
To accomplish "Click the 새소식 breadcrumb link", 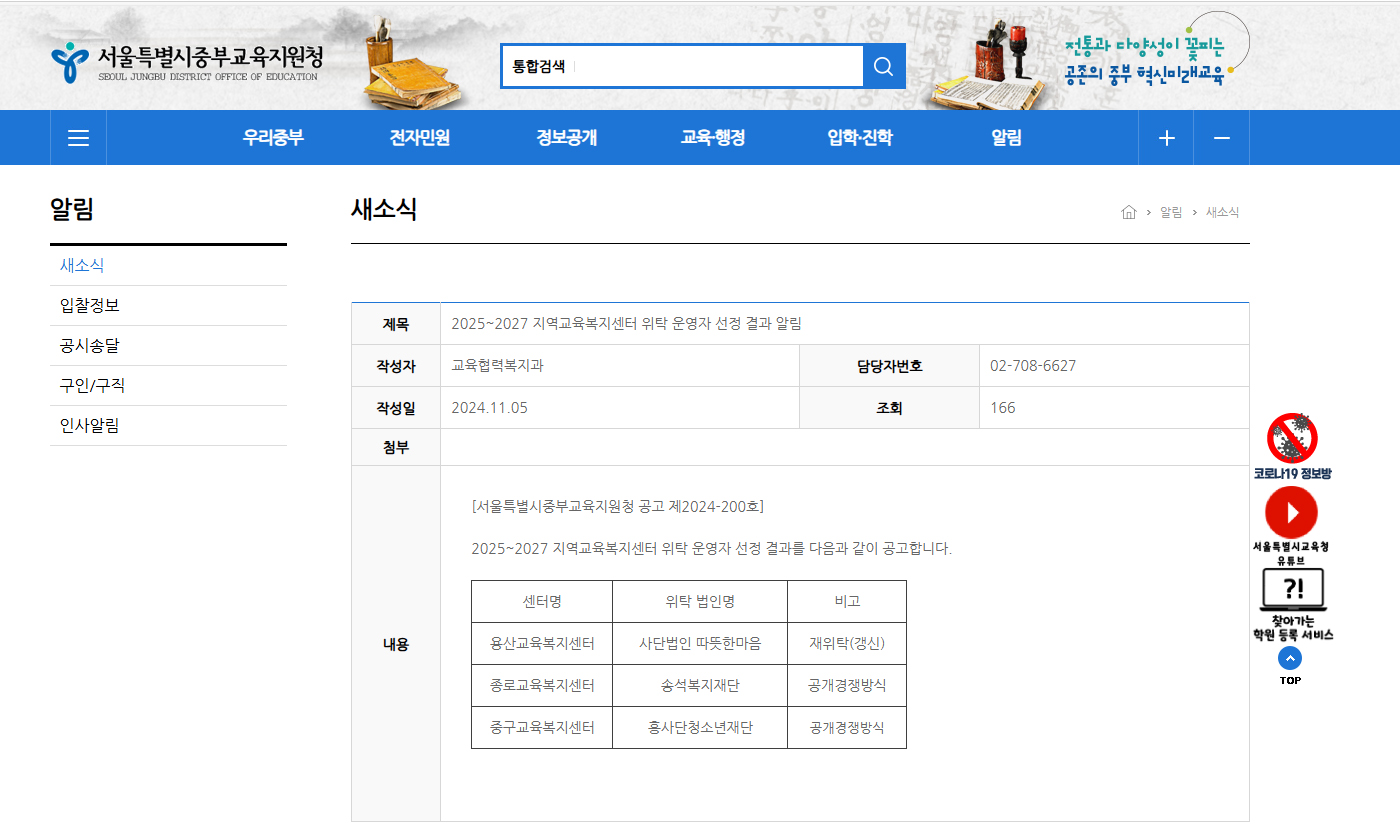I will [x=1222, y=212].
